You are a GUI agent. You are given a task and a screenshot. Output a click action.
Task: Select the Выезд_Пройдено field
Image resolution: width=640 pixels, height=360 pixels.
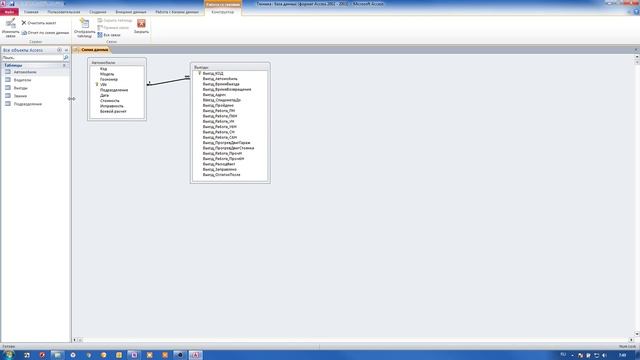(x=218, y=105)
